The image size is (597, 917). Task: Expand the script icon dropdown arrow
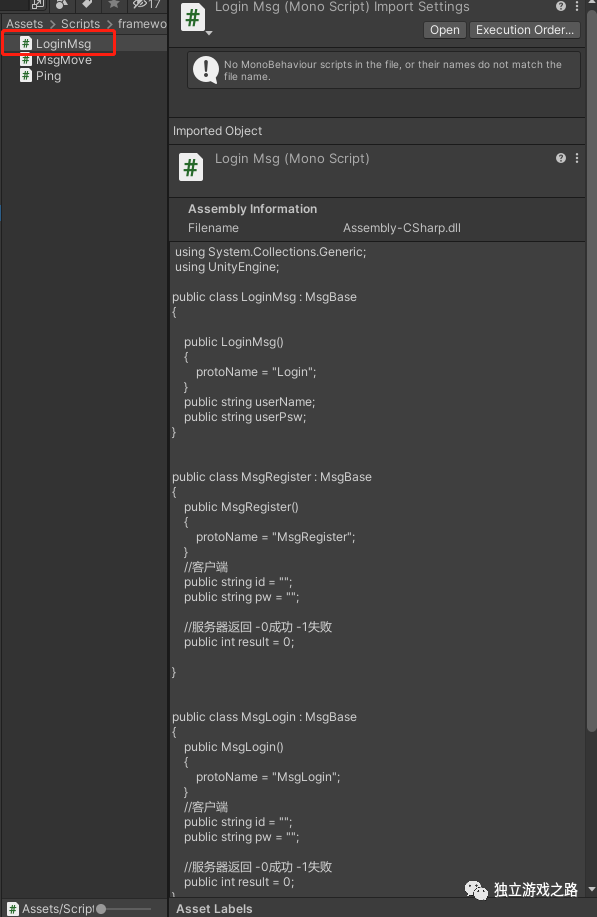click(209, 33)
